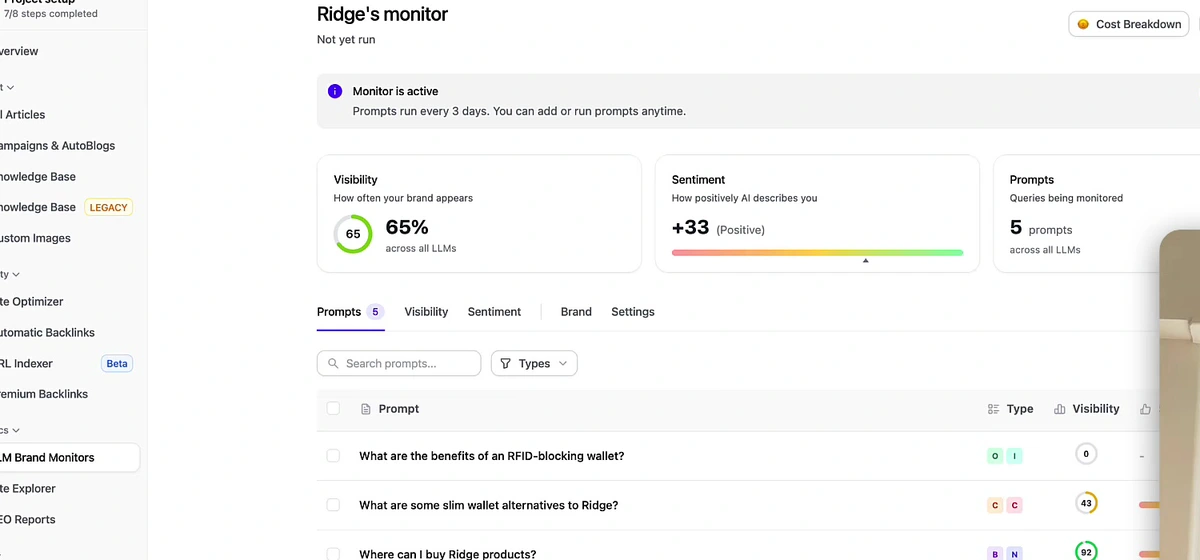1200x560 pixels.
Task: Focus the Search prompts field
Action: pos(399,363)
